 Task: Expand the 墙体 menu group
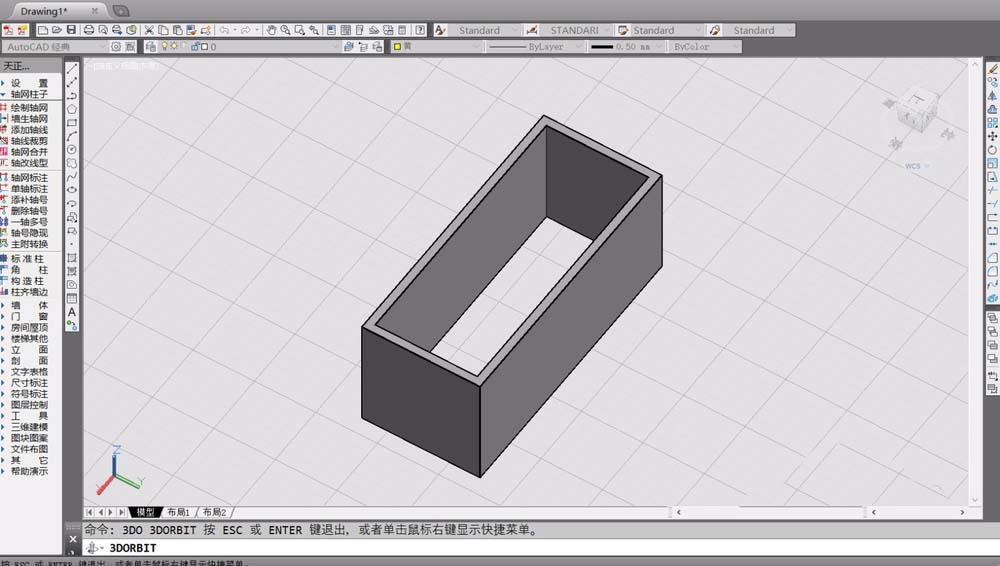(x=30, y=305)
